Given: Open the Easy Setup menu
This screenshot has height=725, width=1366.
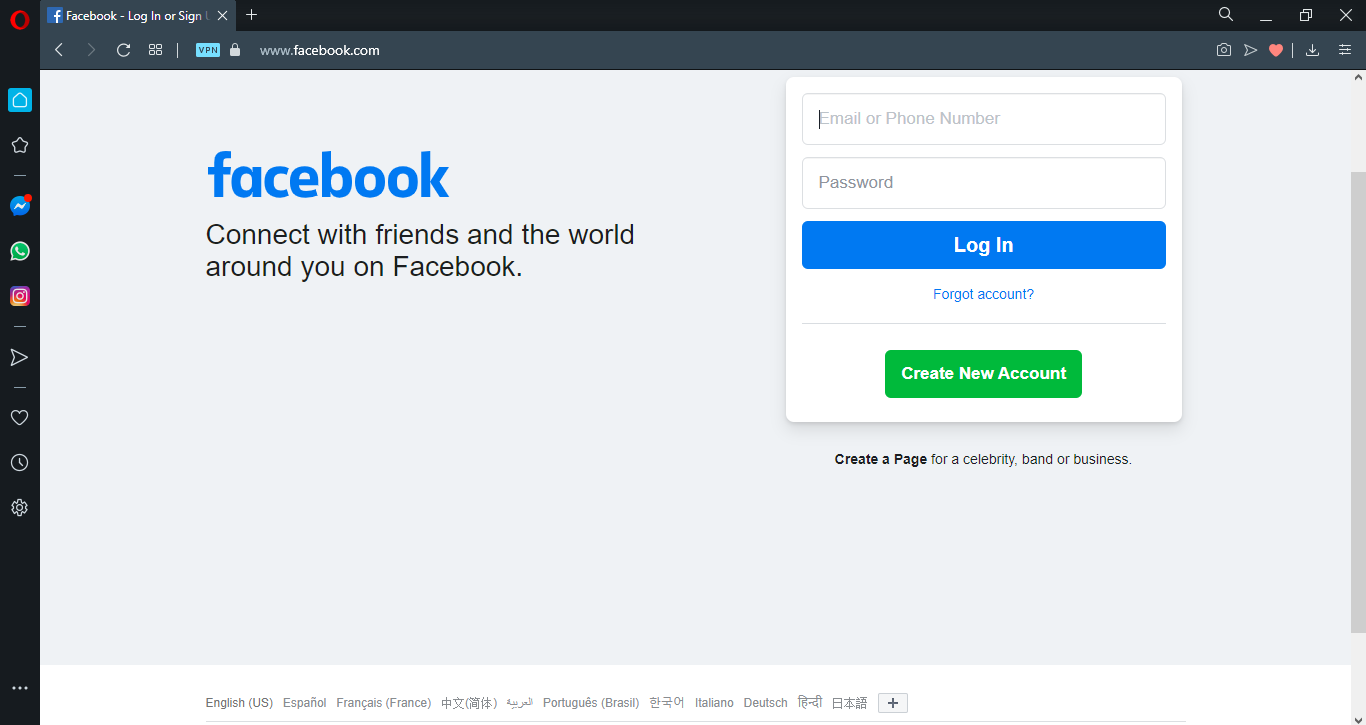Looking at the screenshot, I should click(x=1345, y=50).
